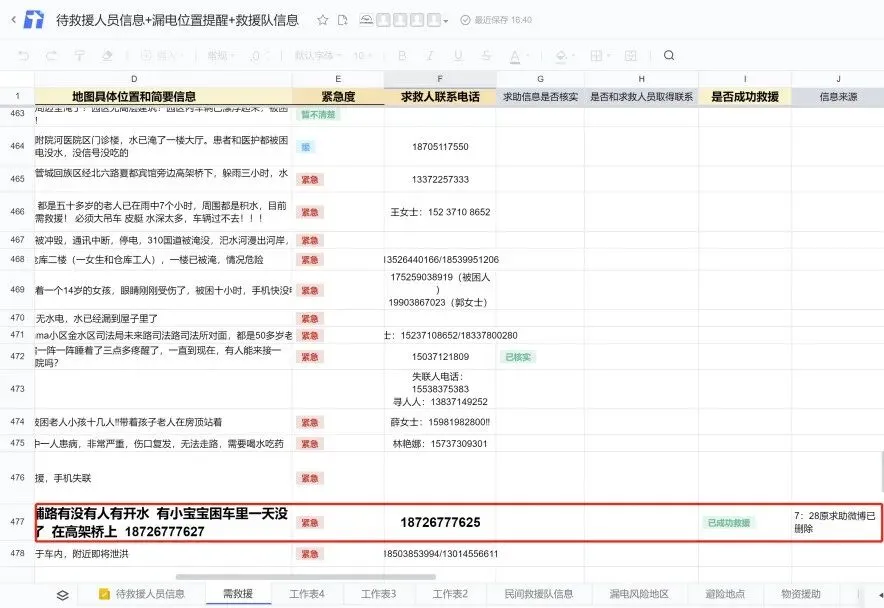Click row number 469
This screenshot has height=608, width=884.
click(x=17, y=289)
